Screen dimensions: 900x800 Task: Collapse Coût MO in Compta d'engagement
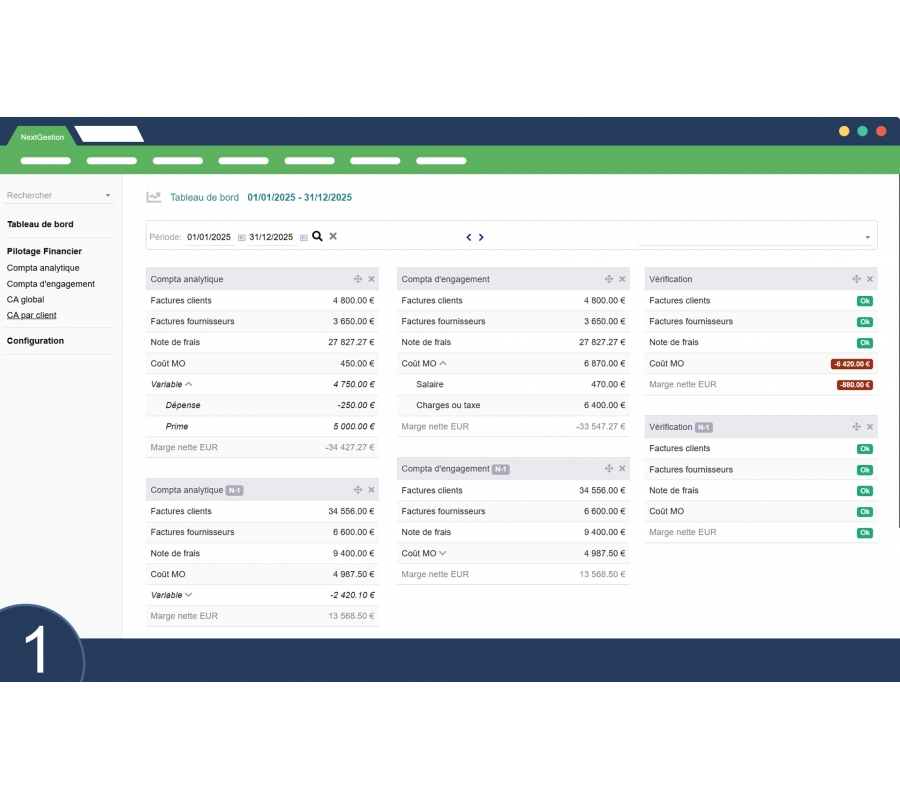pyautogui.click(x=443, y=364)
